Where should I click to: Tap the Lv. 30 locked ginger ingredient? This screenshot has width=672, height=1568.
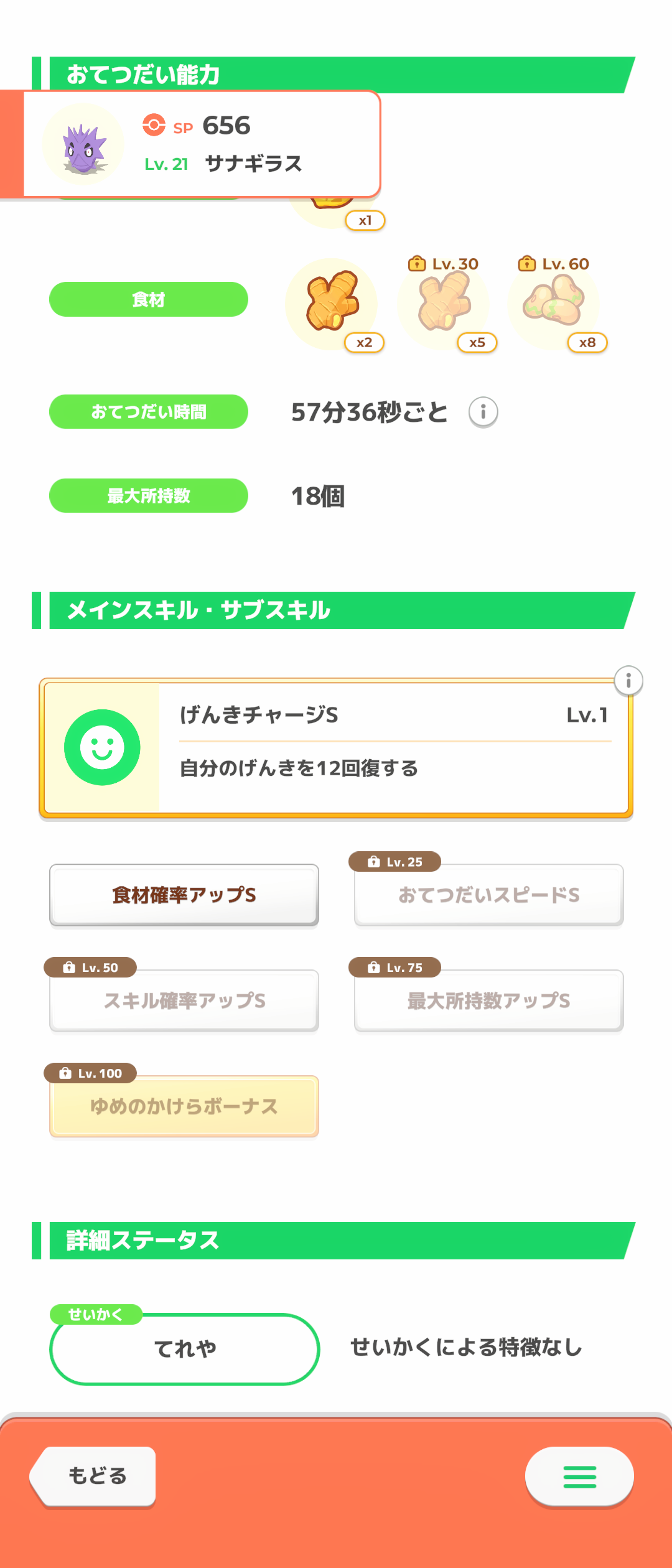[x=444, y=304]
